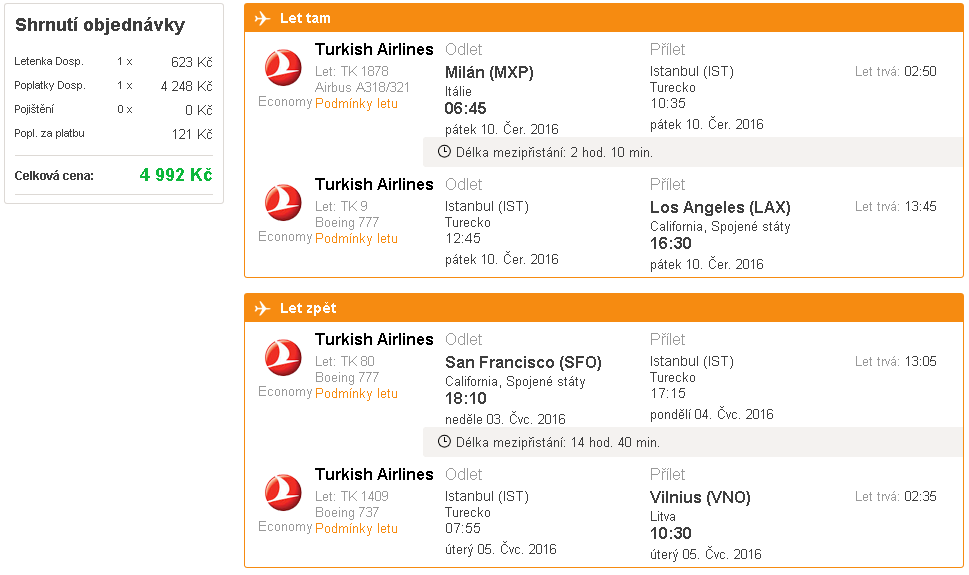
Task: Click the airplane icon in the Let zpět header
Action: pyautogui.click(x=263, y=308)
